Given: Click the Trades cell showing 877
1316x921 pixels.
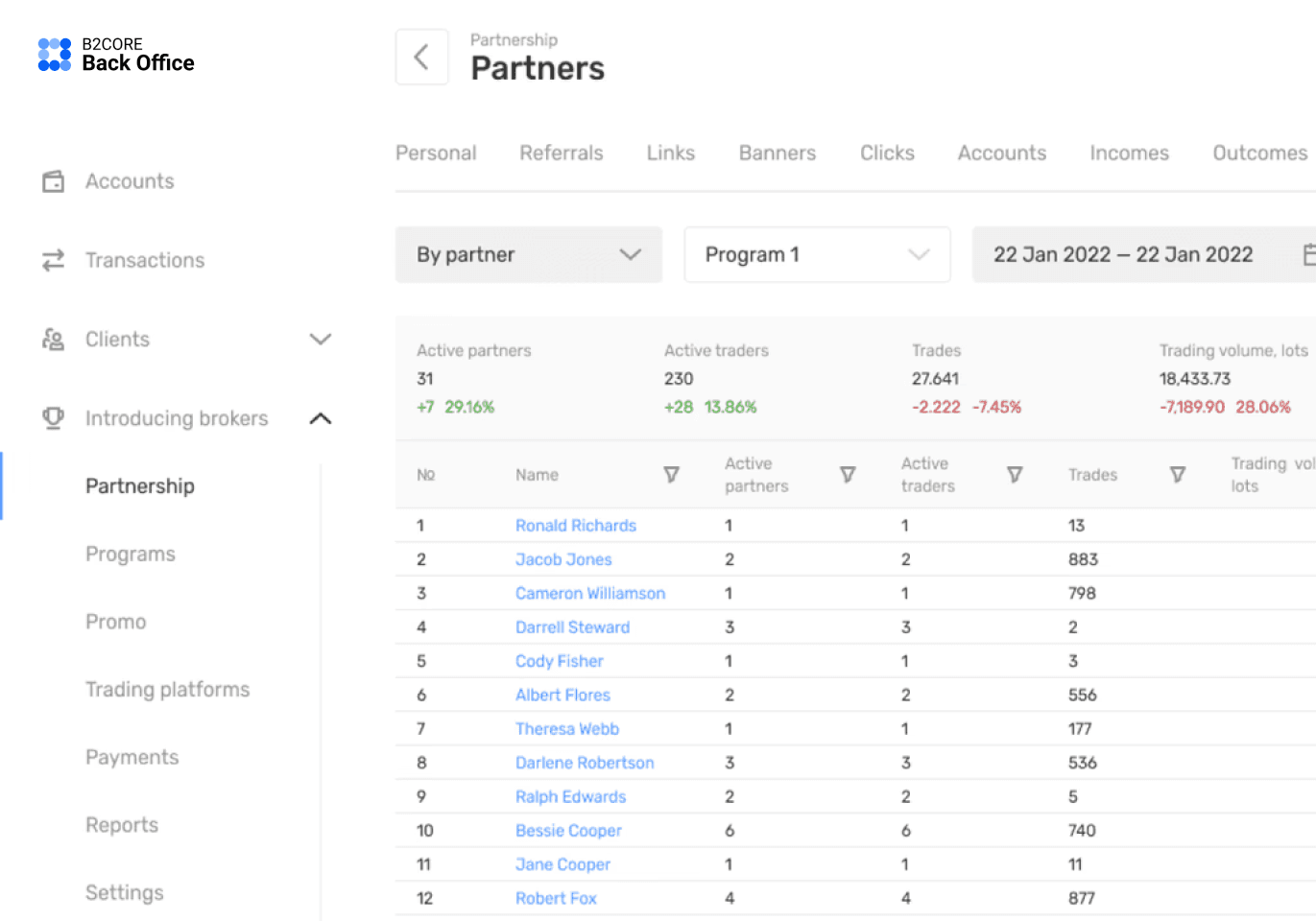Looking at the screenshot, I should click(x=1082, y=899).
